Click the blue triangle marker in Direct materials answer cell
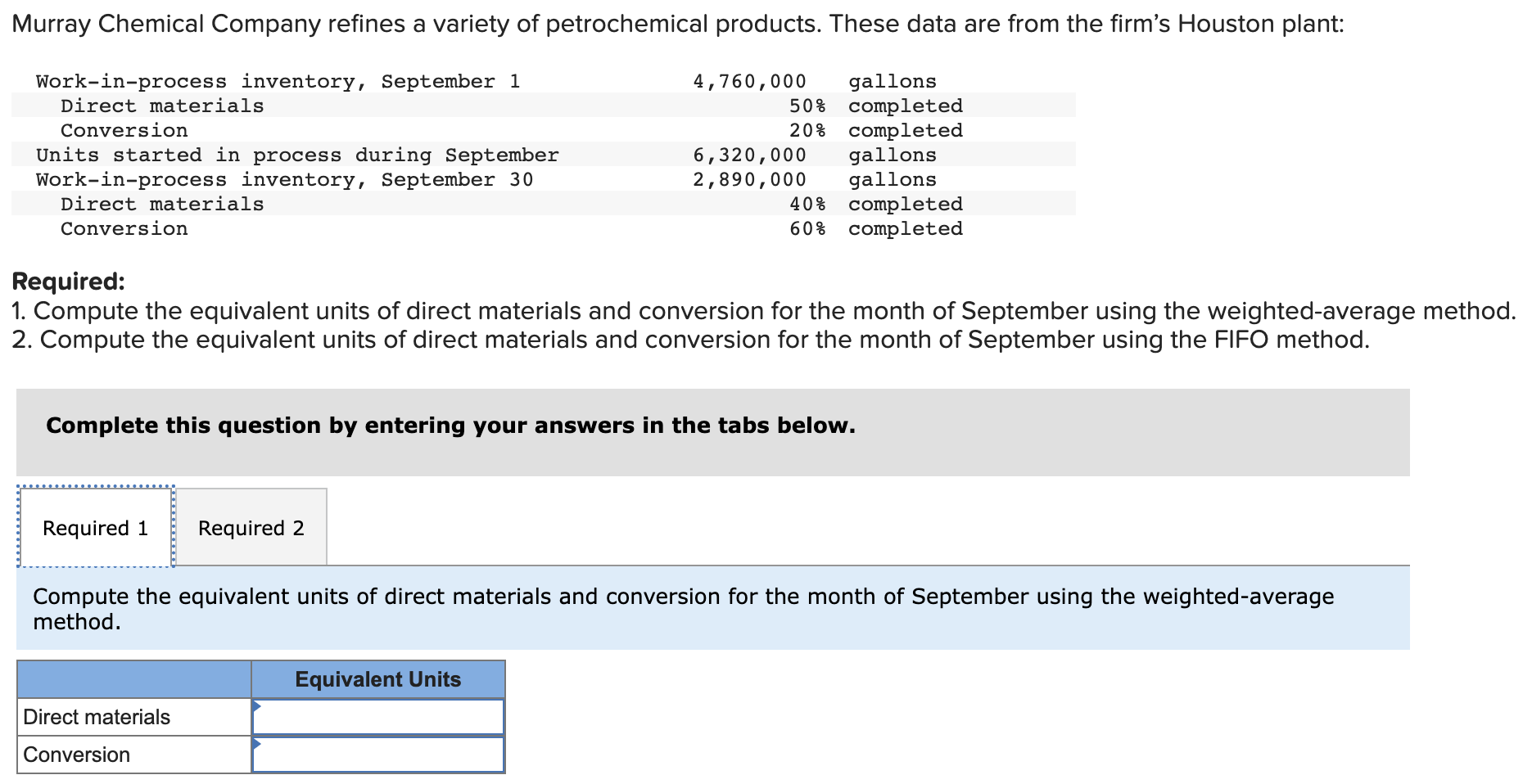Image resolution: width=1523 pixels, height=784 pixels. 256,706
